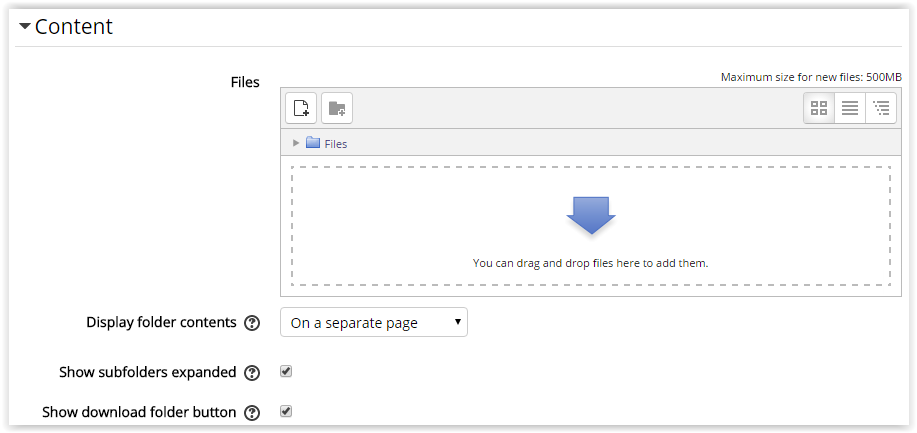Switch to folder tree view
Screen dimensions: 917x433
(881, 108)
